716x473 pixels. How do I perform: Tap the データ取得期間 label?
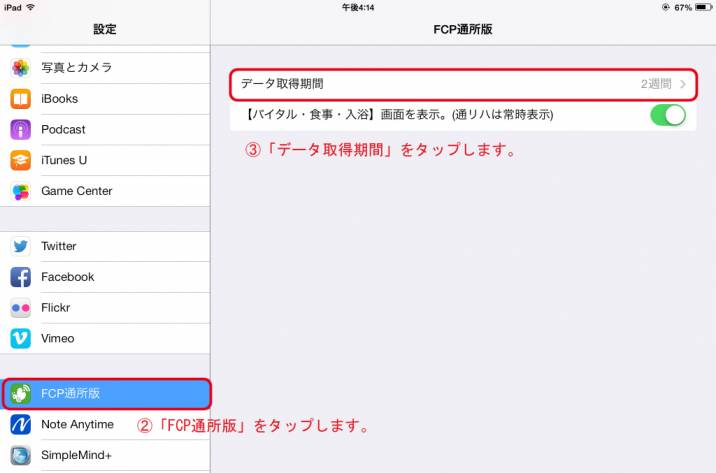[x=282, y=84]
